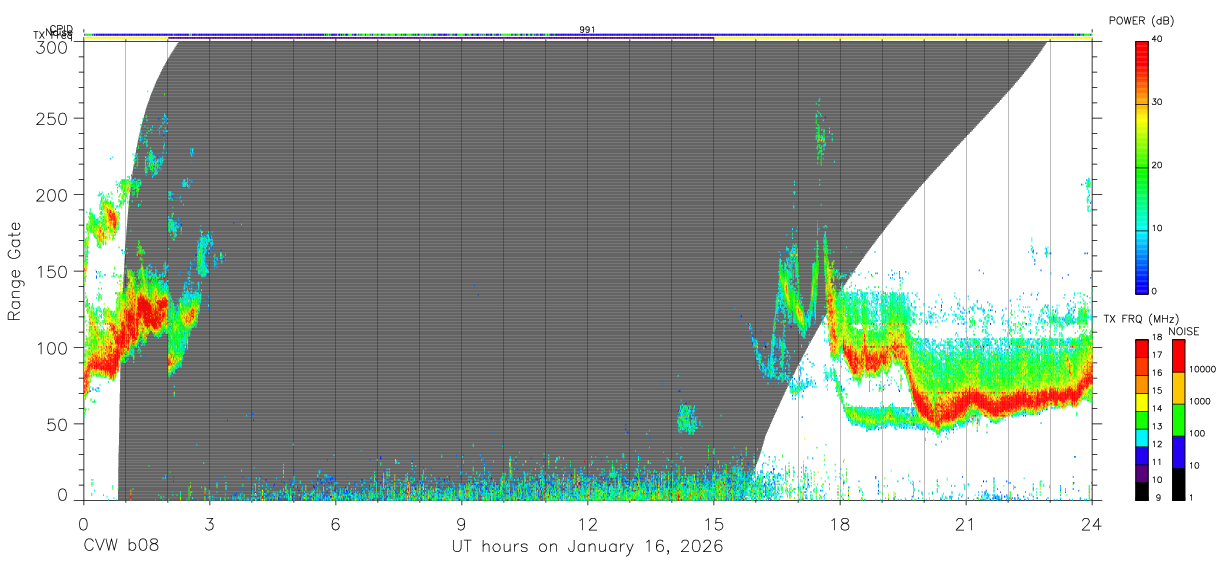Click the 9 tick on UT hours axis
The width and height of the screenshot is (1228, 567).
pos(461,523)
